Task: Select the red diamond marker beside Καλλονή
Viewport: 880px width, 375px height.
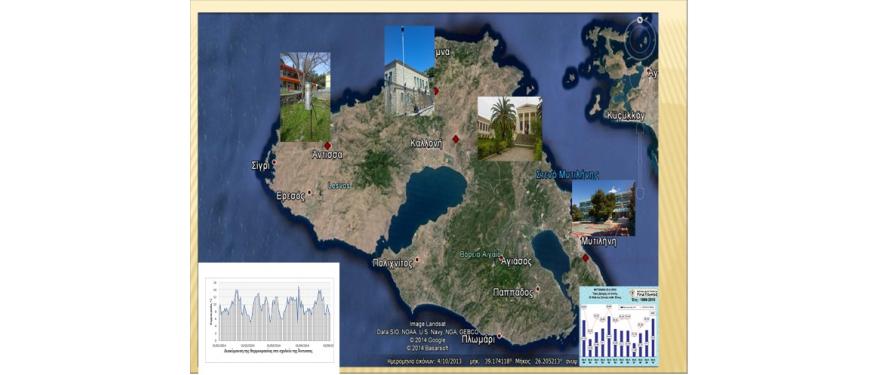Action: [456, 139]
